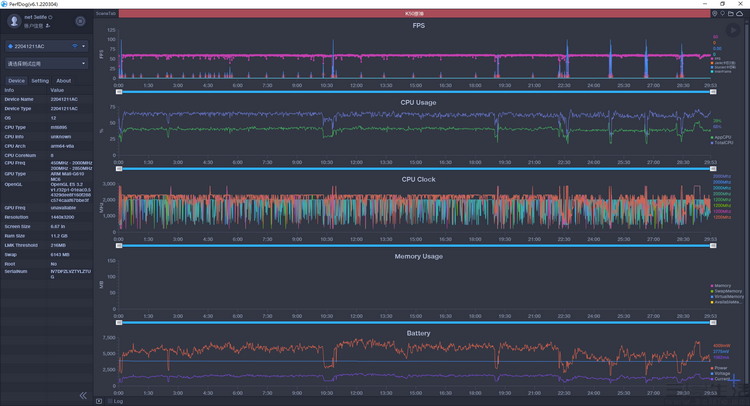Click the FPS chart title
Viewport: 750px width, 406px height.
tap(419, 26)
